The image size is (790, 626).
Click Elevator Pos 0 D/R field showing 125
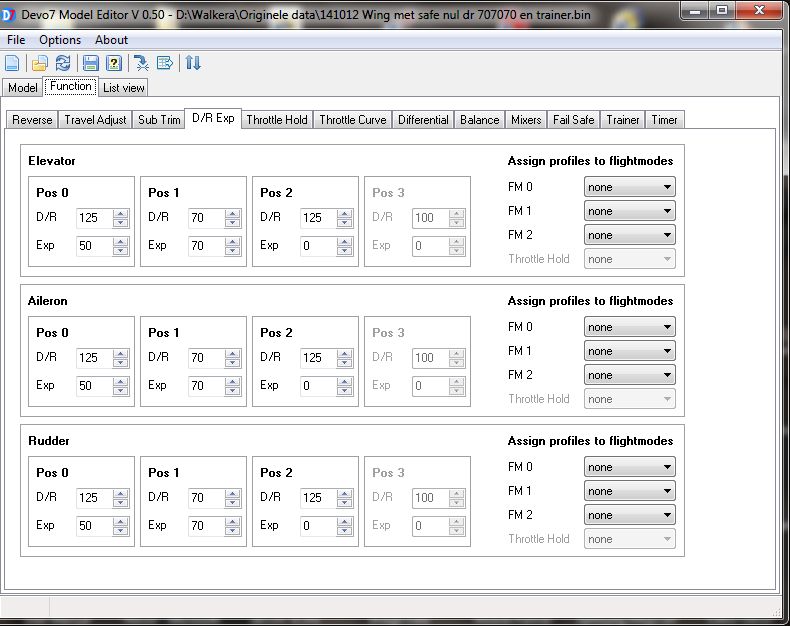95,218
